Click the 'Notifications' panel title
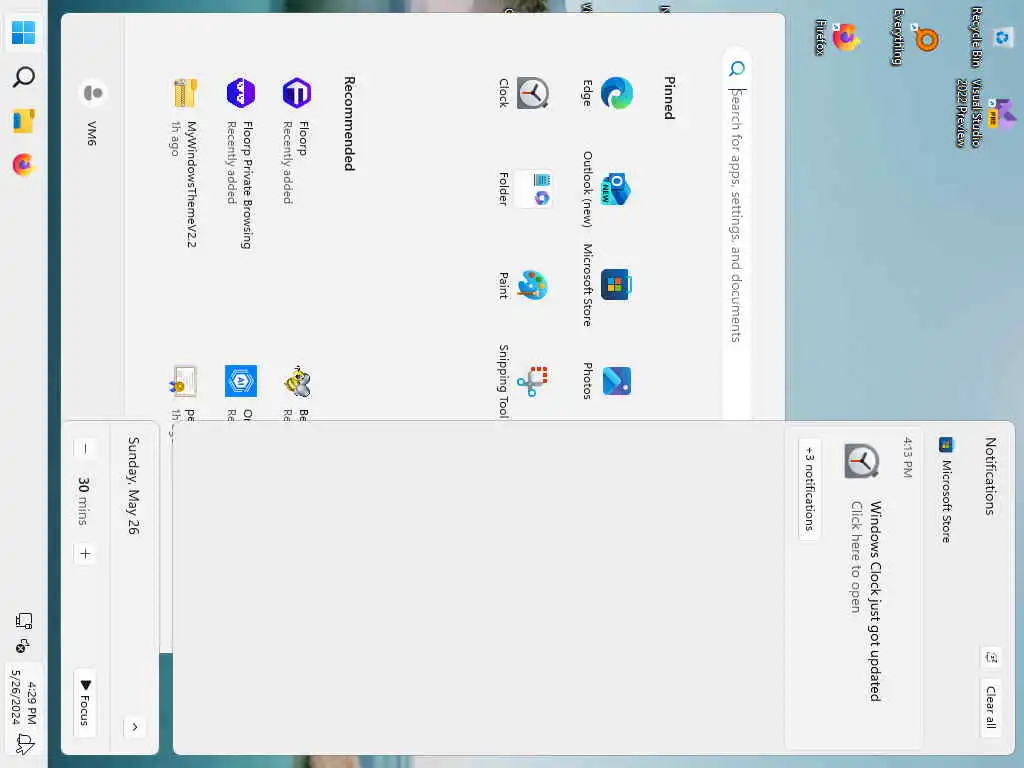This screenshot has height=768, width=1024. [x=990, y=476]
